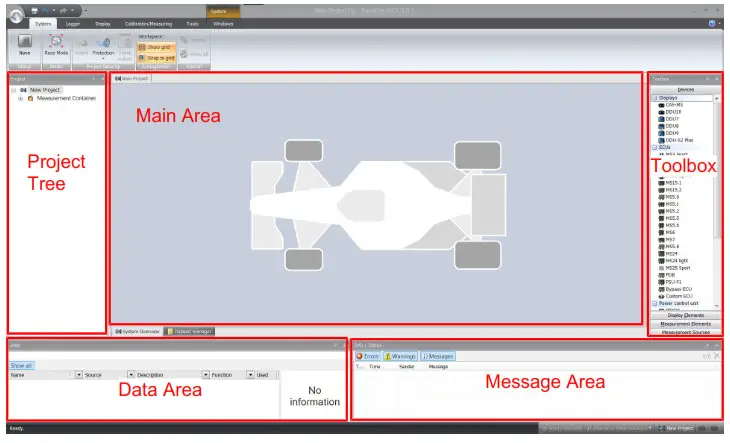The height and width of the screenshot is (443, 730).
Task: Collapse the Displays group in toolbox
Action: (655, 98)
